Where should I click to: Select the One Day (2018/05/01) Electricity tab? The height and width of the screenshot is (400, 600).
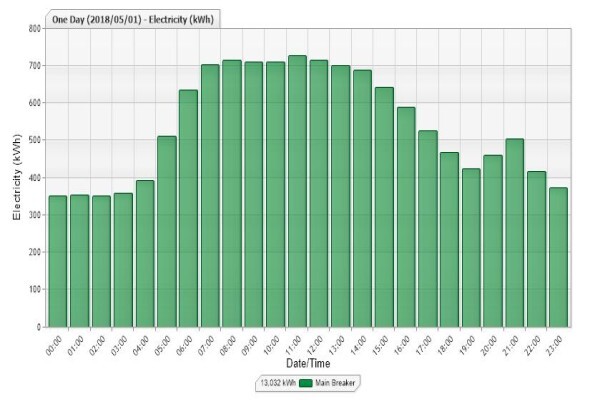(133, 20)
